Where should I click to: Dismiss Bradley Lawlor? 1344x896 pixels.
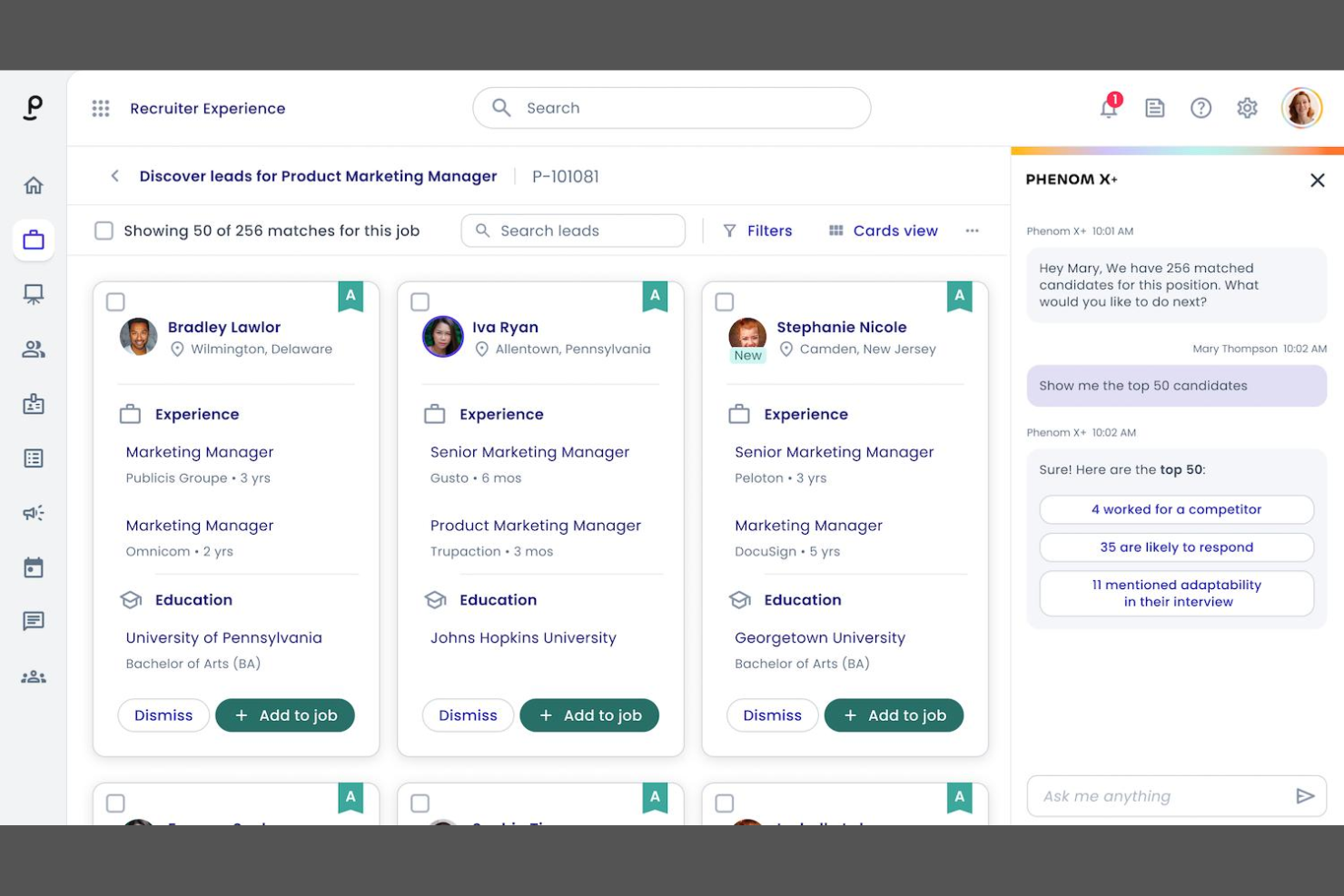163,715
